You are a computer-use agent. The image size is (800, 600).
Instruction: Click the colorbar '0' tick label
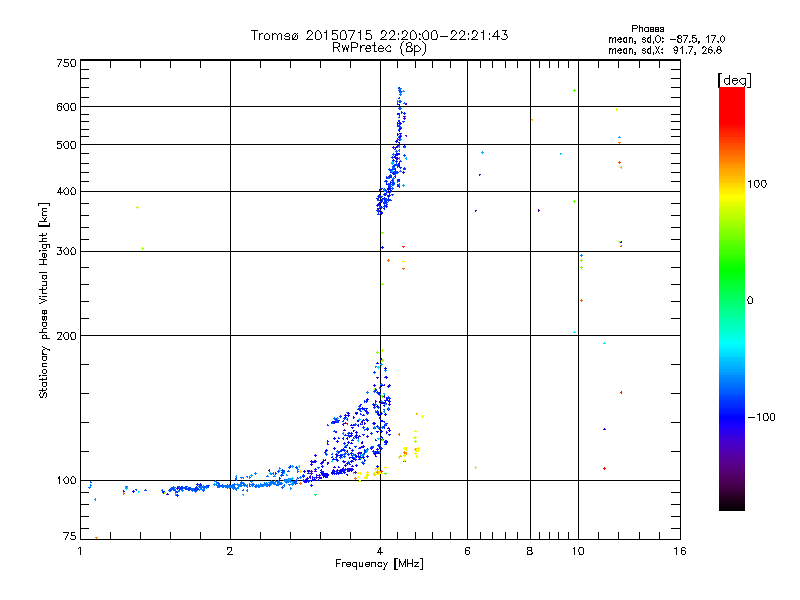(x=750, y=300)
